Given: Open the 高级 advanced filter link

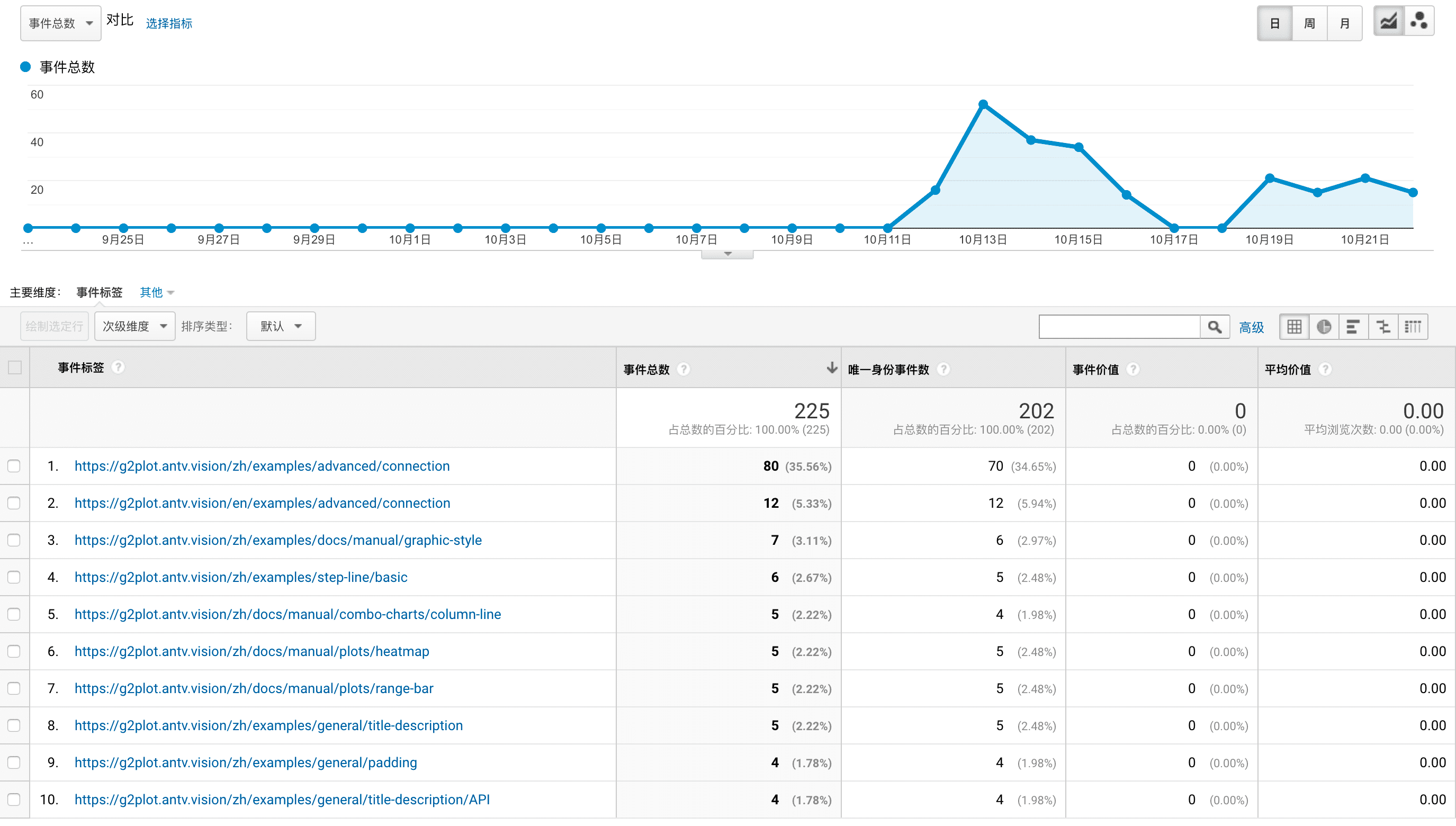Looking at the screenshot, I should coord(1251,327).
